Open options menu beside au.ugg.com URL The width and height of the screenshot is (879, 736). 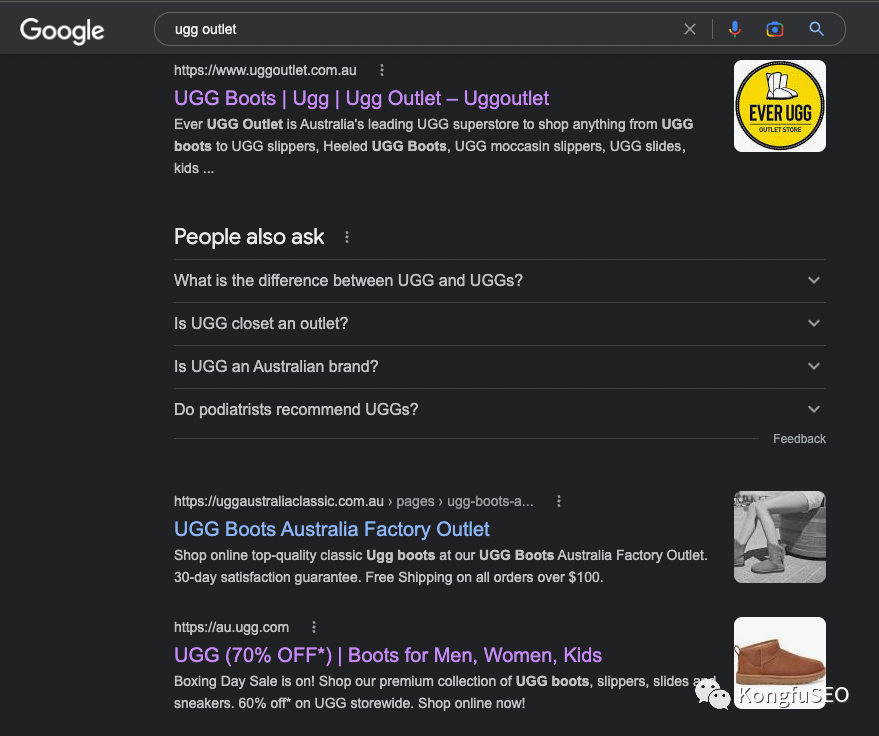314,627
